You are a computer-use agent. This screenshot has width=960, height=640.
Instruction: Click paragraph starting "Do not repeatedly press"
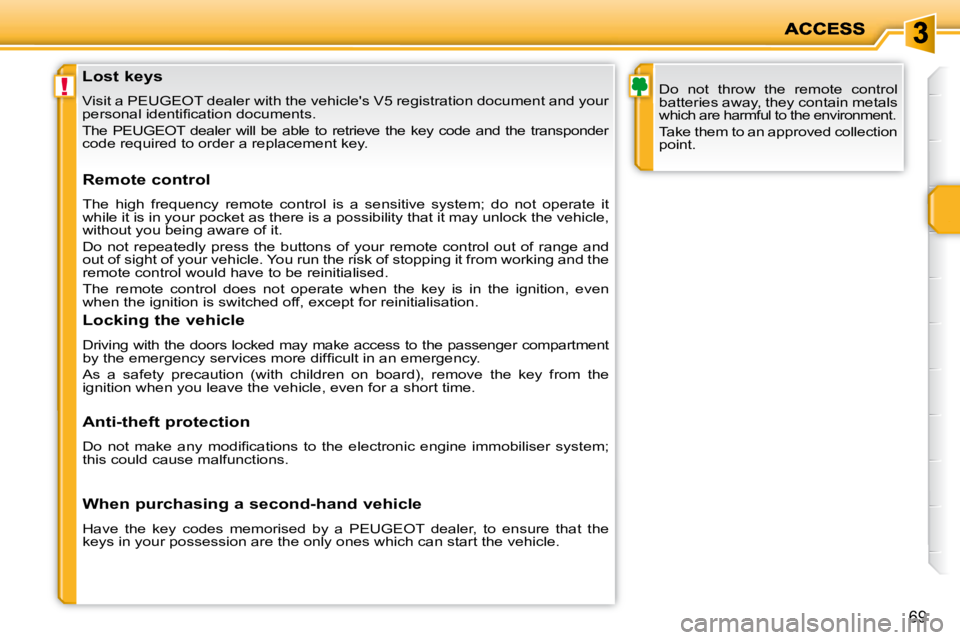[345, 260]
